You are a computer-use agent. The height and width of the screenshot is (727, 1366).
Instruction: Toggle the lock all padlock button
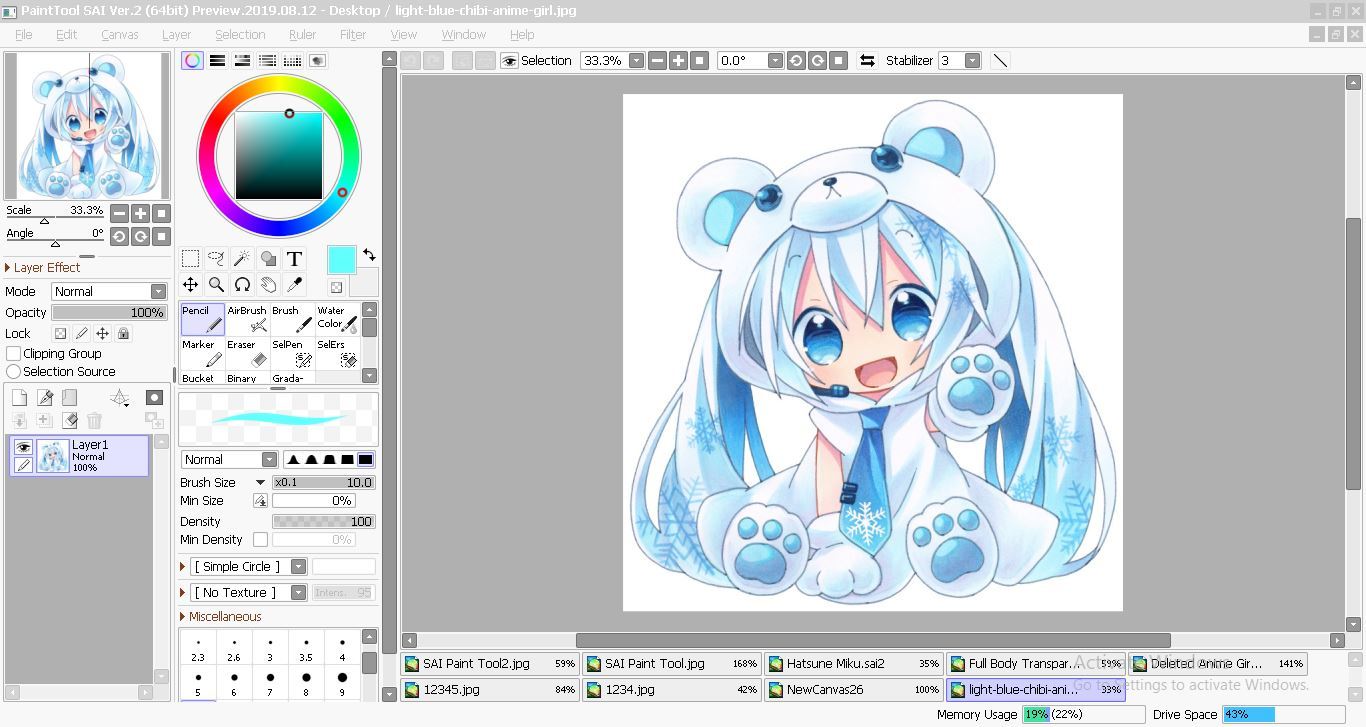[x=123, y=333]
